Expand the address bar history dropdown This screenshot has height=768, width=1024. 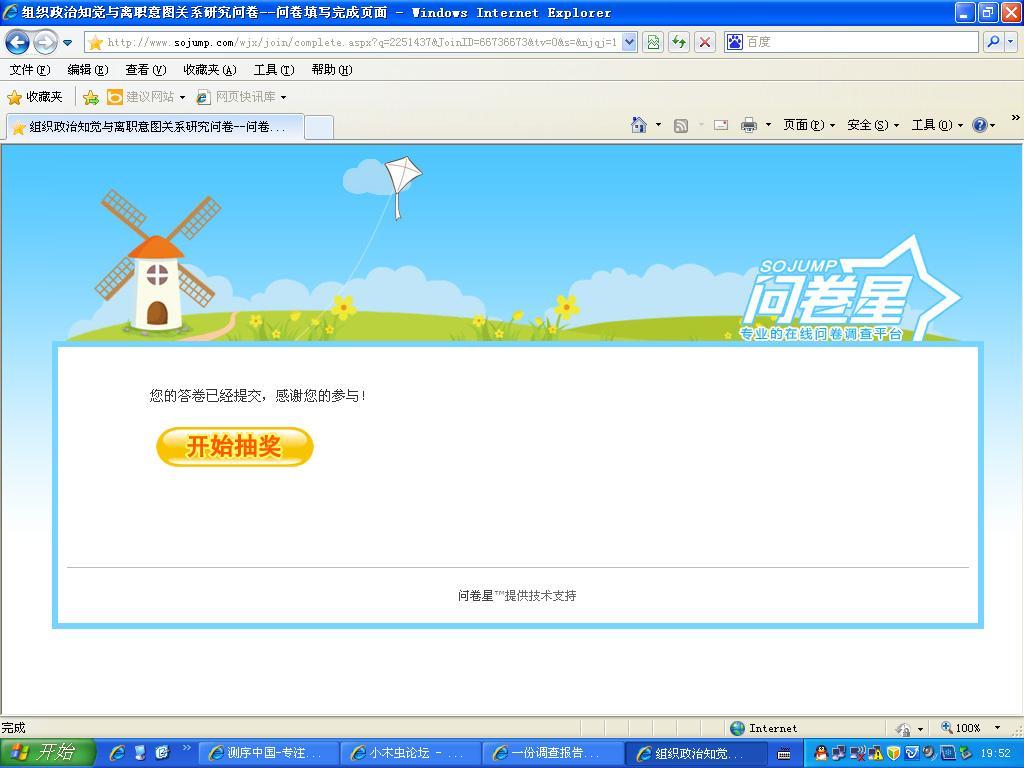point(629,42)
